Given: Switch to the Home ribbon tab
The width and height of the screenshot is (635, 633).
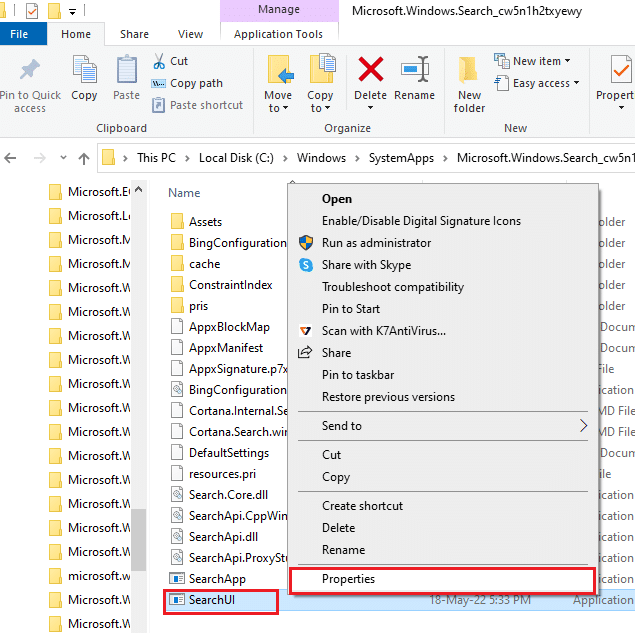Looking at the screenshot, I should click(76, 34).
